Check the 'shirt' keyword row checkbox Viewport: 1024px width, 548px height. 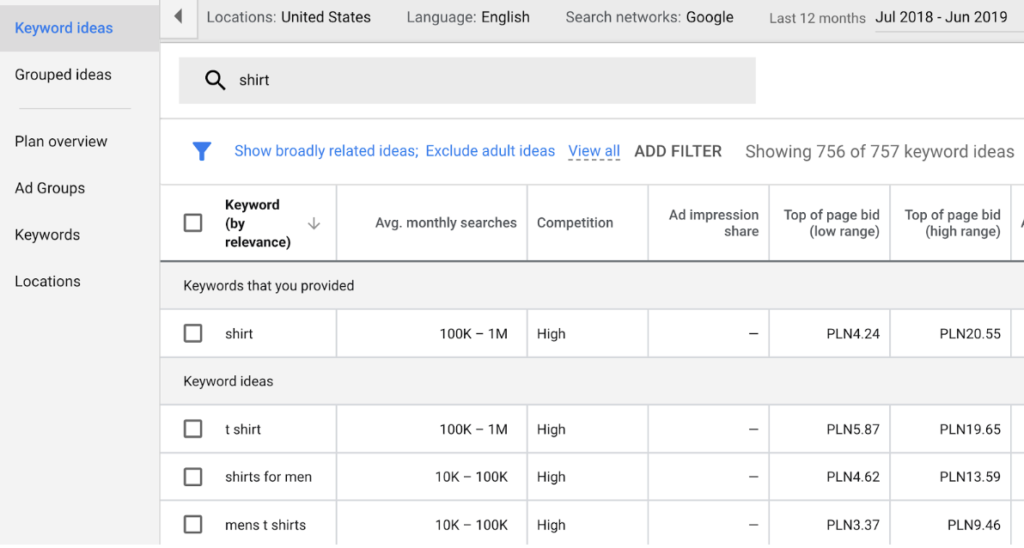pos(193,333)
